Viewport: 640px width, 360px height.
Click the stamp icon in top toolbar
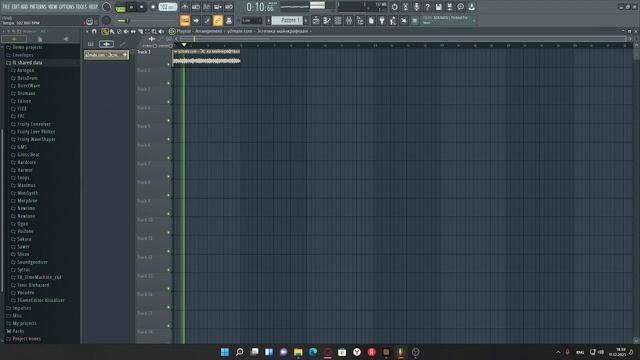click(229, 20)
